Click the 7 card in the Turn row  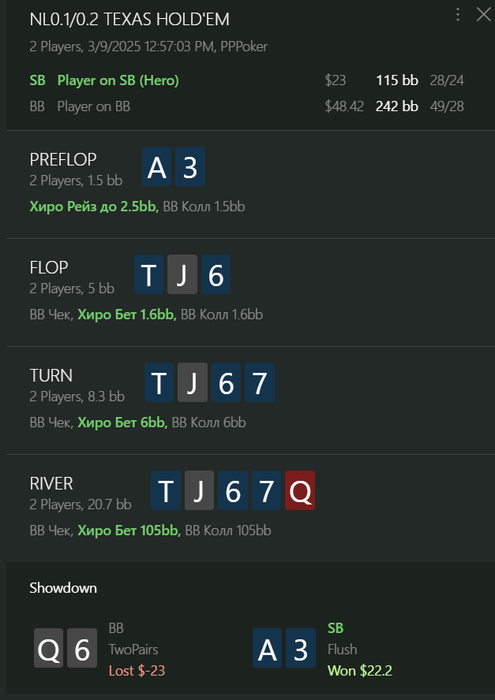pos(259,383)
